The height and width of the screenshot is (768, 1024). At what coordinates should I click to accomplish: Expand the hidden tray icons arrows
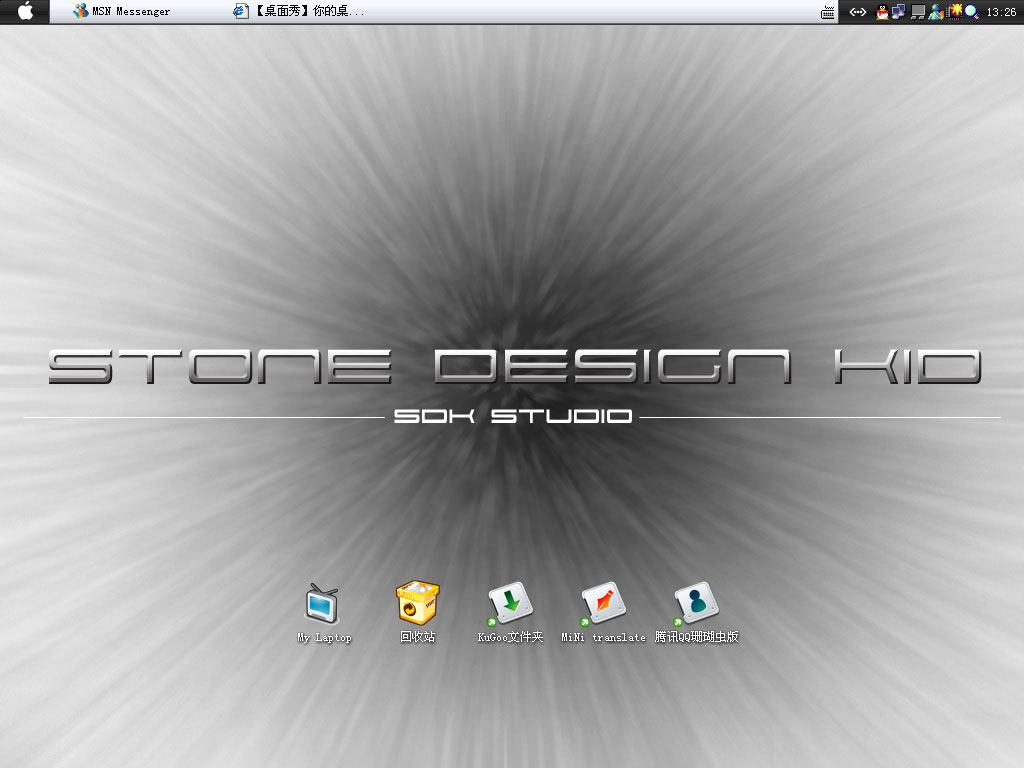[x=857, y=12]
